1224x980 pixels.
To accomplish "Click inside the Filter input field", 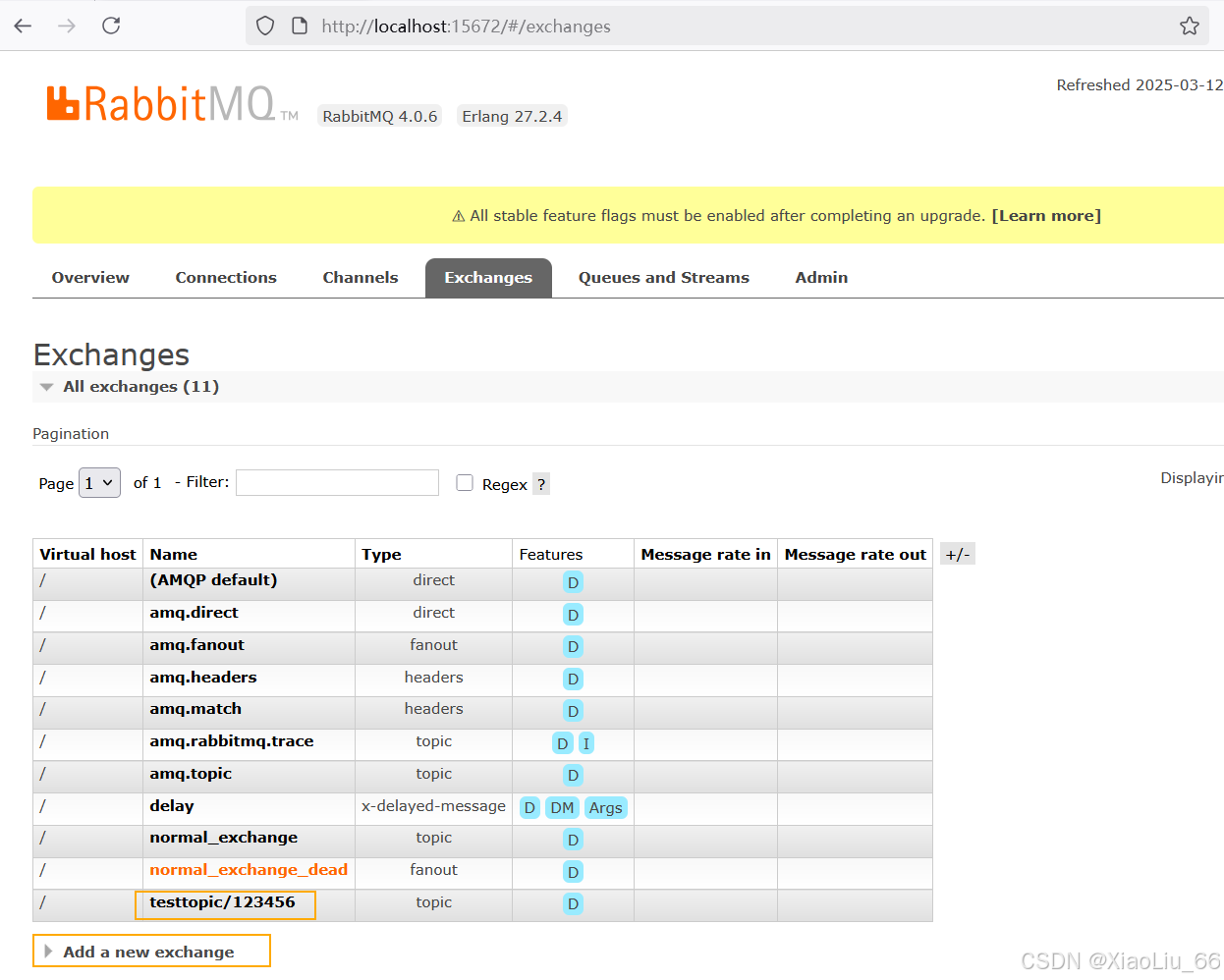I will coord(337,482).
